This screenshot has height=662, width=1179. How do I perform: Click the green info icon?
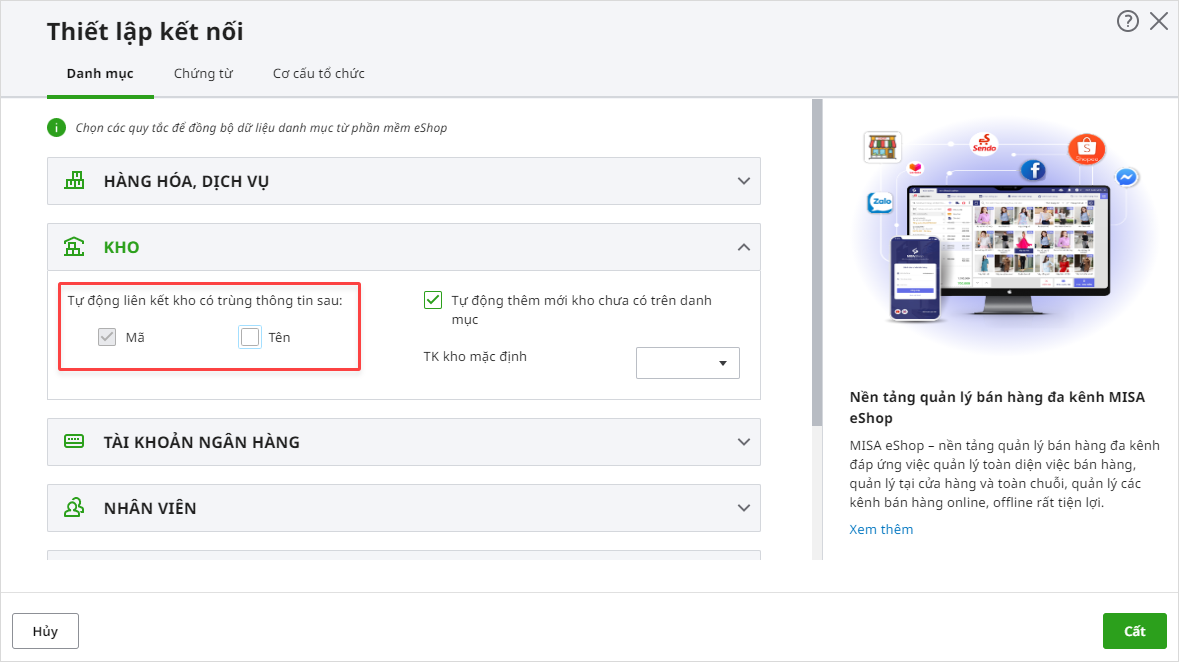tap(56, 127)
